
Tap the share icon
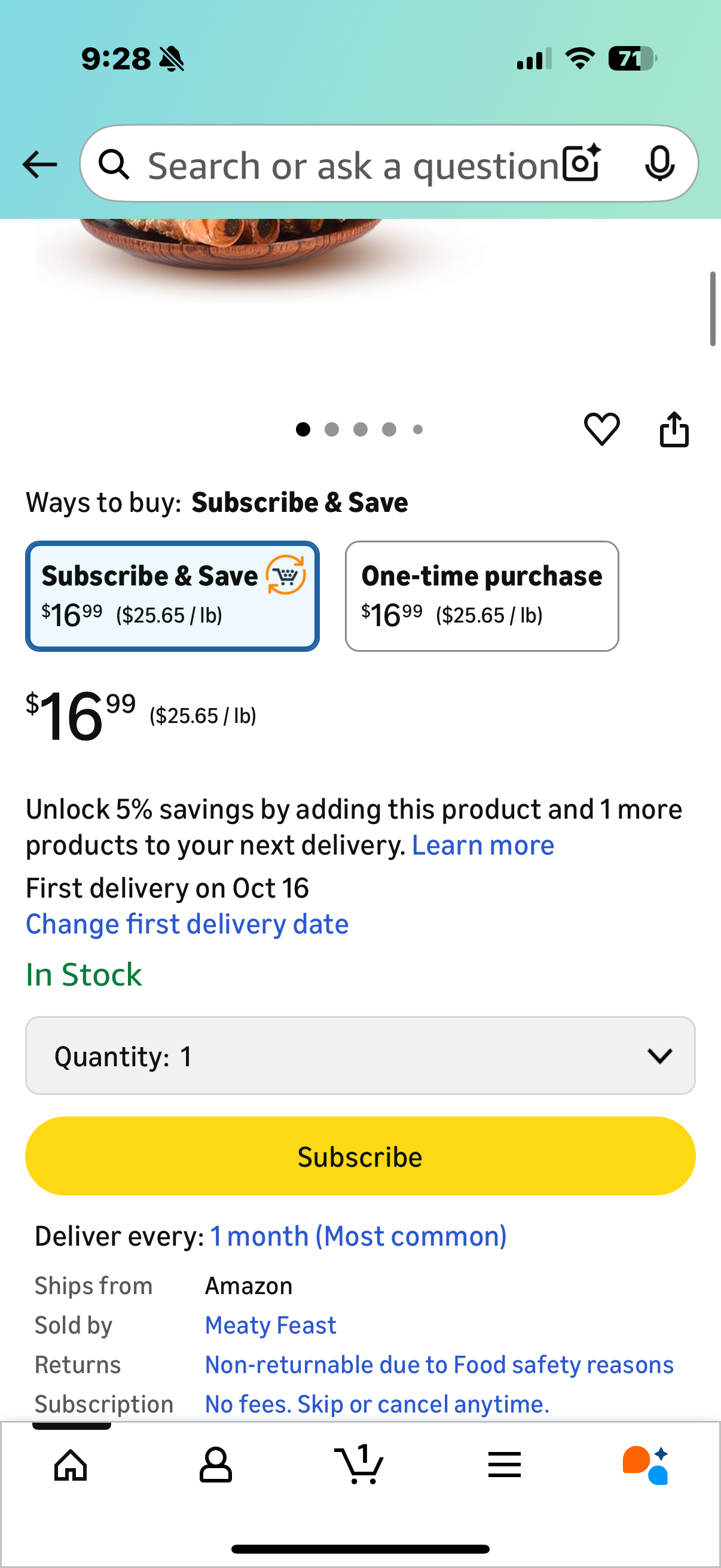coord(674,430)
